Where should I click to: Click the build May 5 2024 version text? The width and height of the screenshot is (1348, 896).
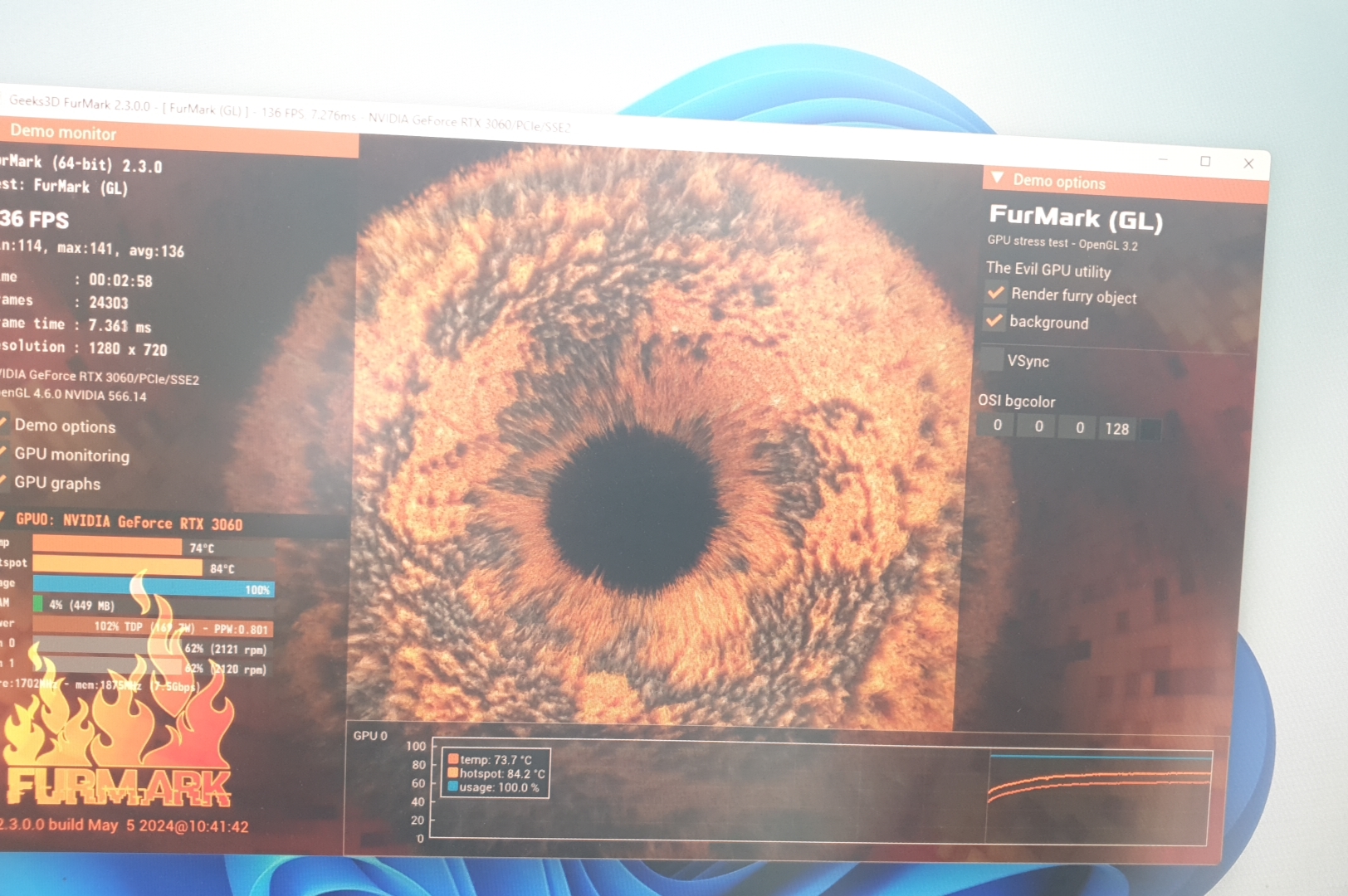pos(125,825)
